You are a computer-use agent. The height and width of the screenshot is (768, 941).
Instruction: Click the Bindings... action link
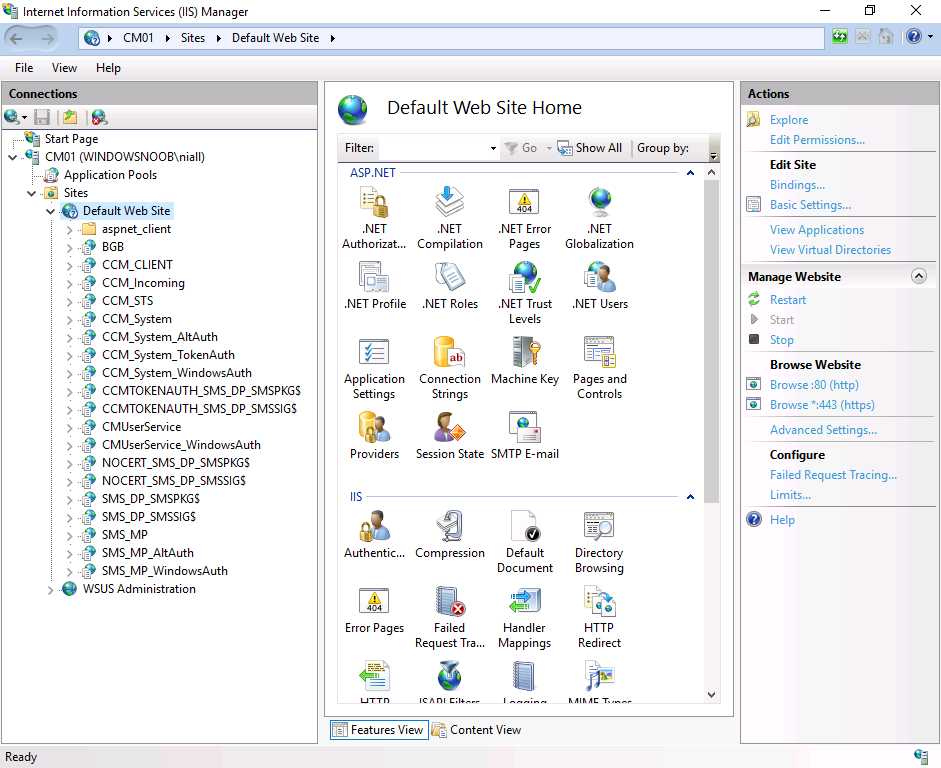(x=797, y=185)
